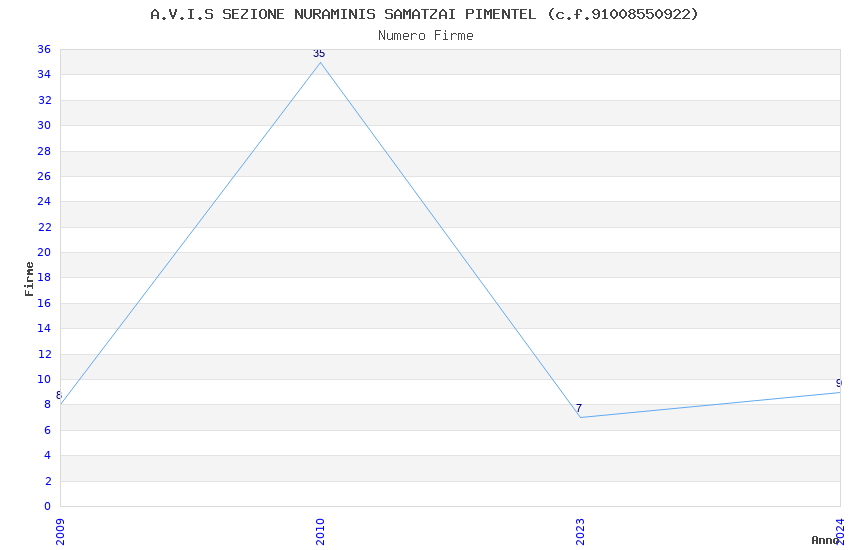This screenshot has height=550, width=850.
Task: Click the y-axis tick value 26
Action: tap(44, 176)
